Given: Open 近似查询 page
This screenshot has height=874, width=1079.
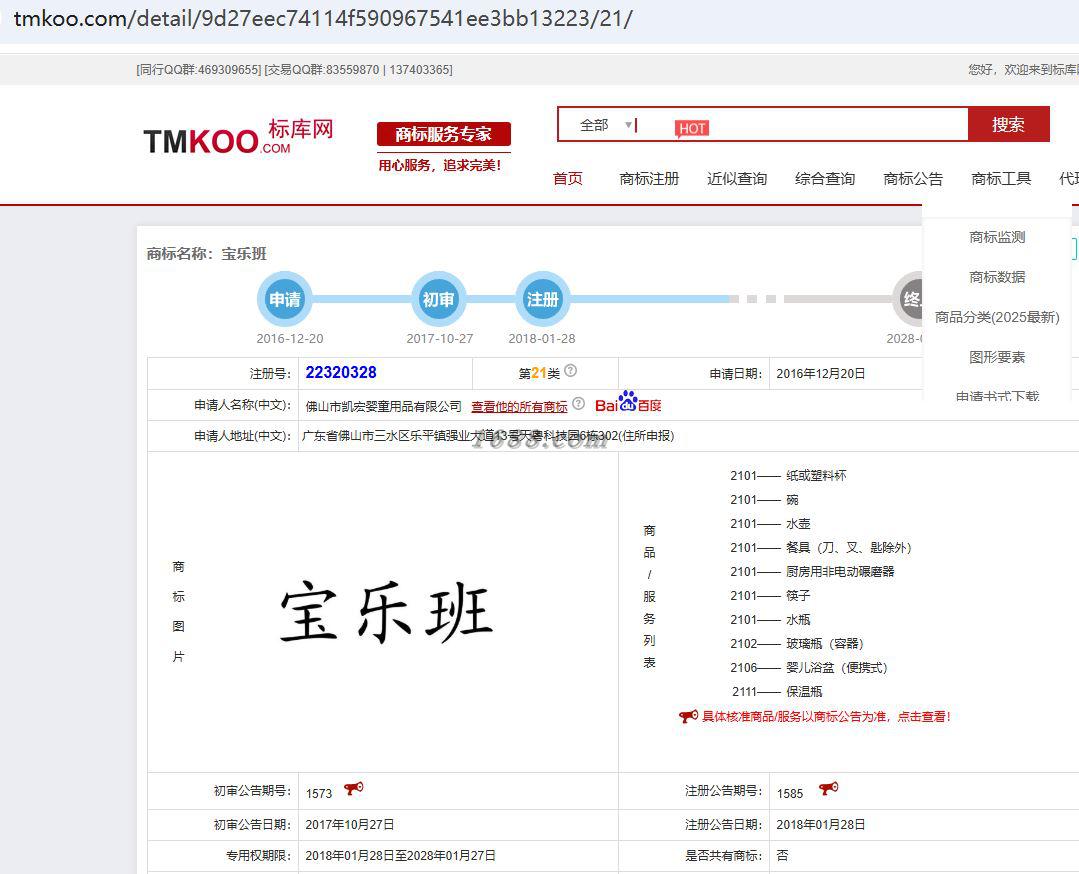Looking at the screenshot, I should (x=737, y=179).
